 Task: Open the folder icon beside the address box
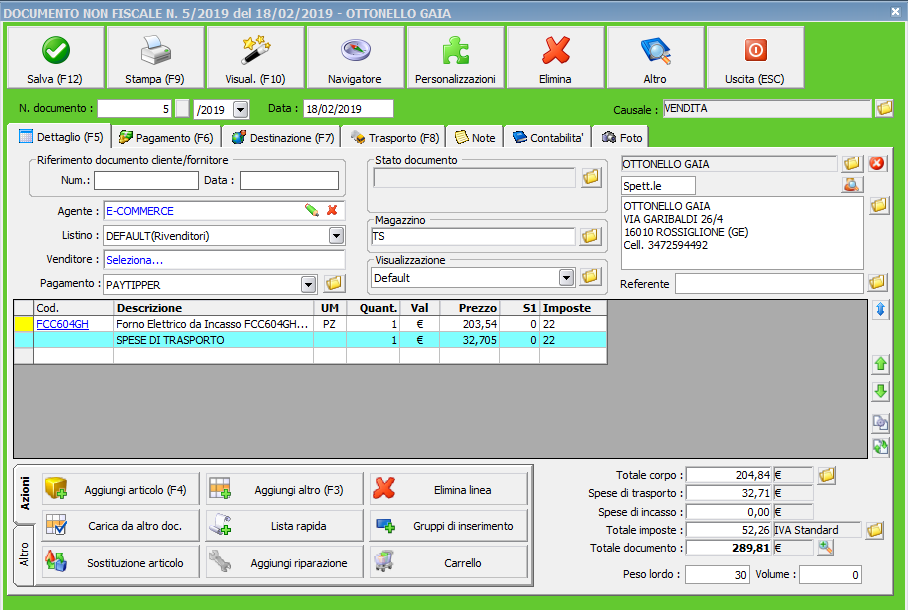[878, 205]
